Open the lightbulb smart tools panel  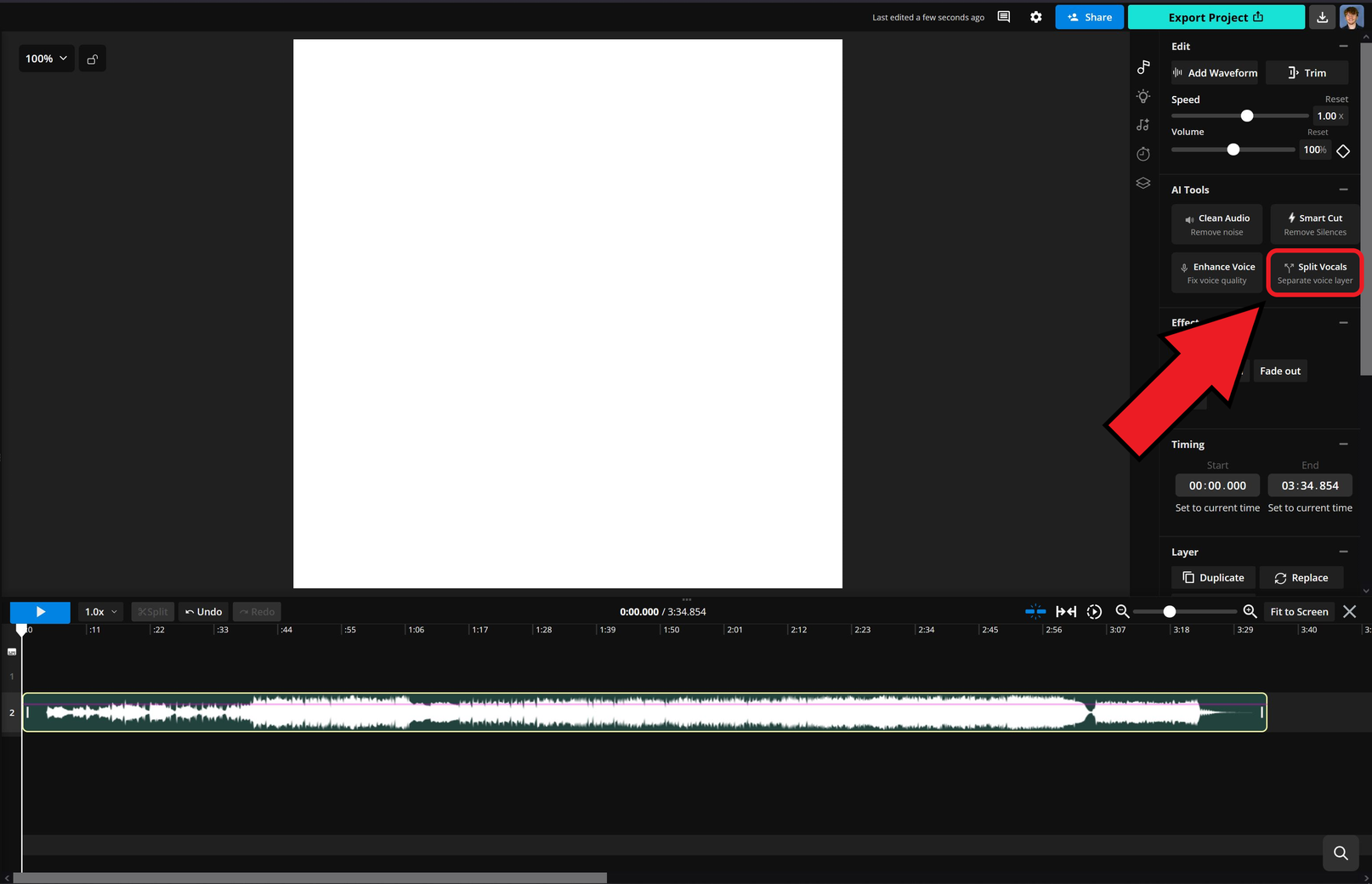coord(1143,96)
